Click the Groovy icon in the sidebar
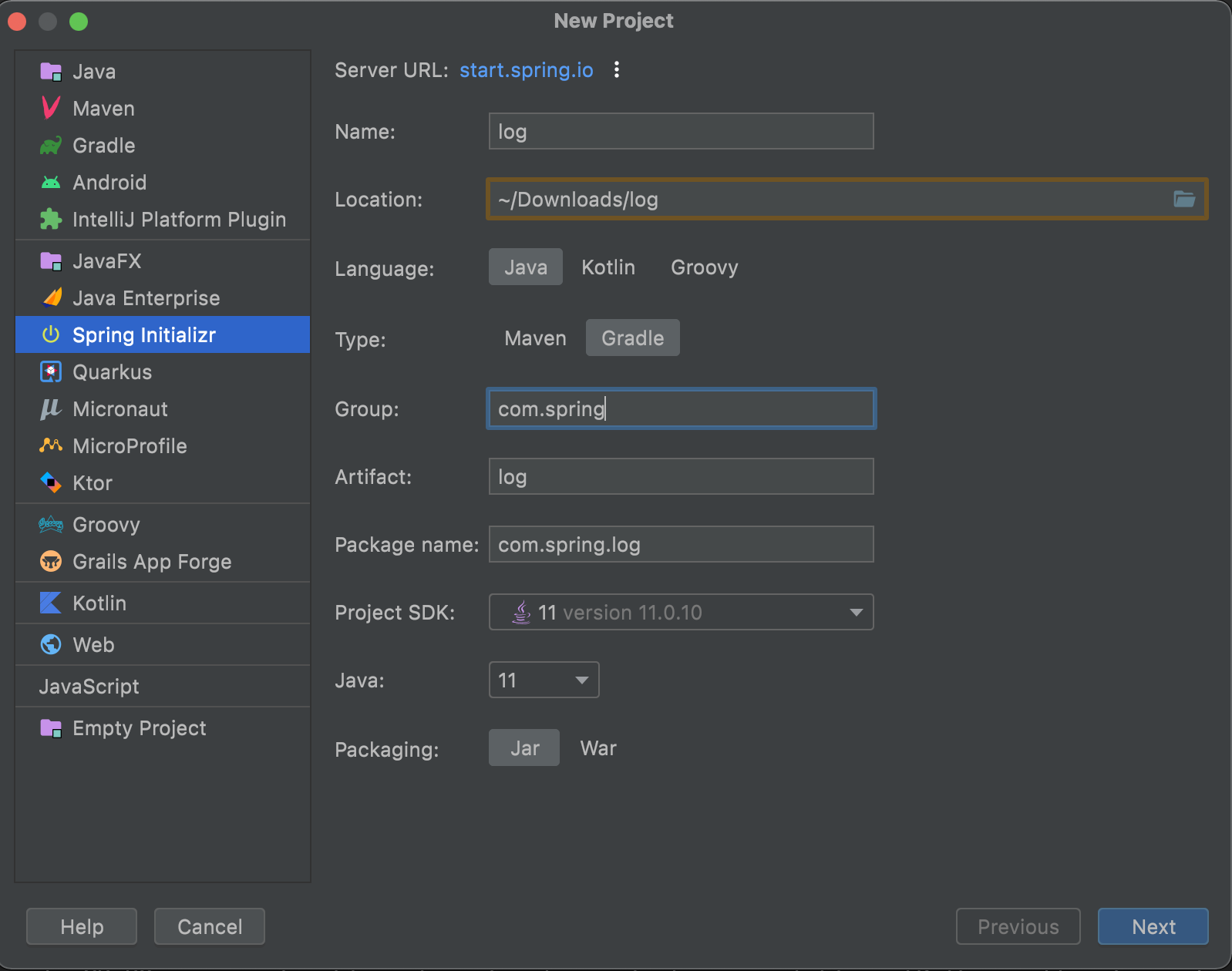 point(51,525)
